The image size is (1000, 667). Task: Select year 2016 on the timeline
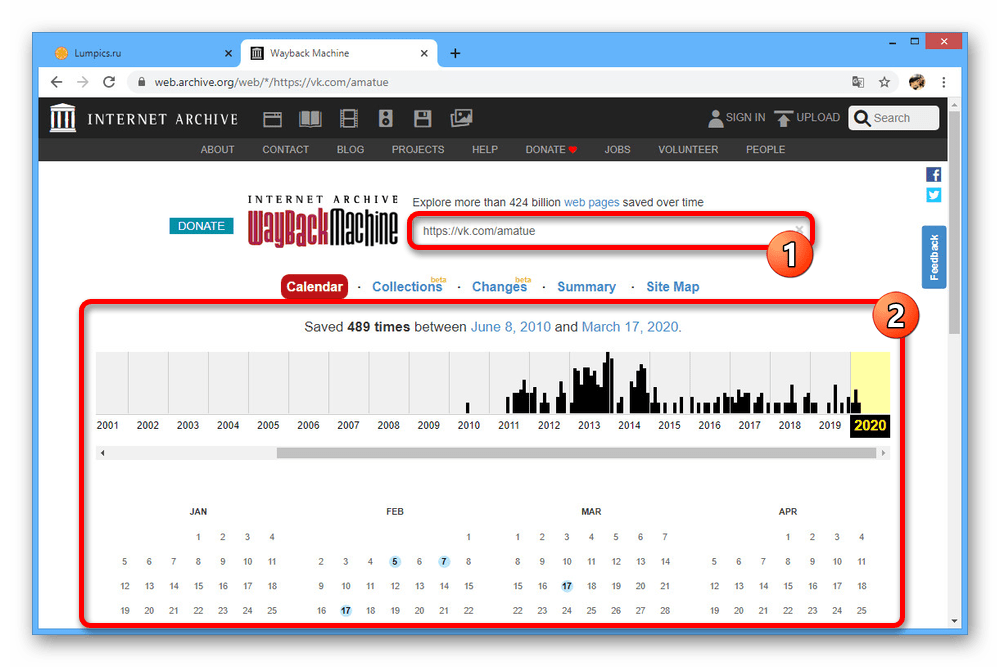click(709, 425)
